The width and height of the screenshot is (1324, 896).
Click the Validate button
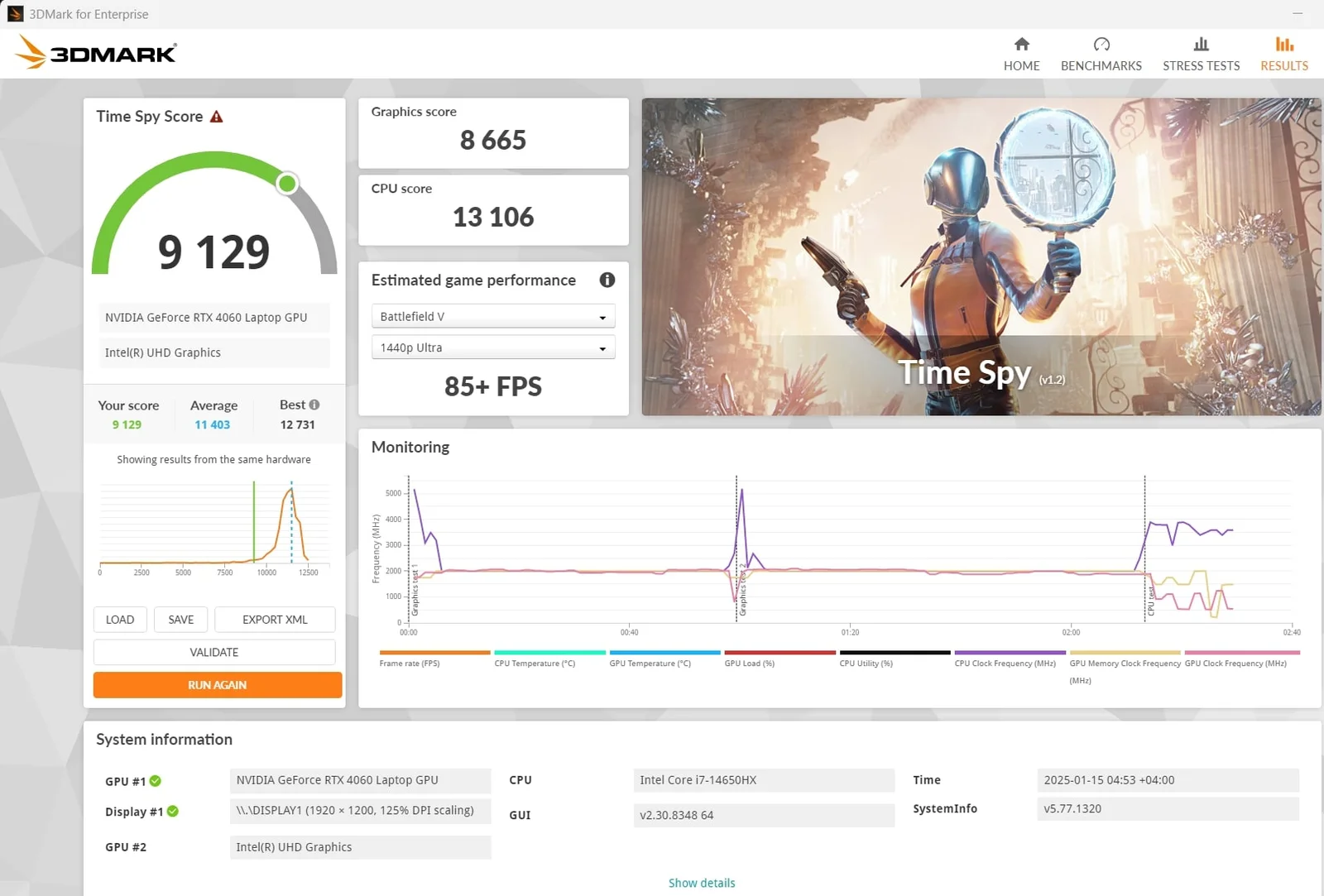coord(214,653)
